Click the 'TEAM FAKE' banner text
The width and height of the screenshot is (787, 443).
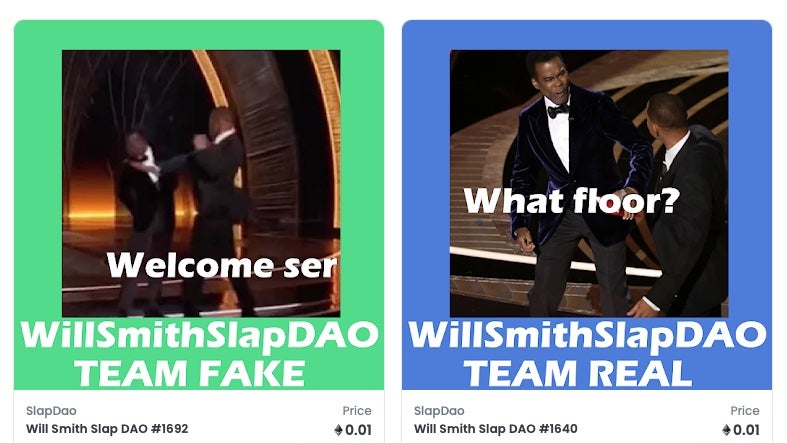[190, 373]
